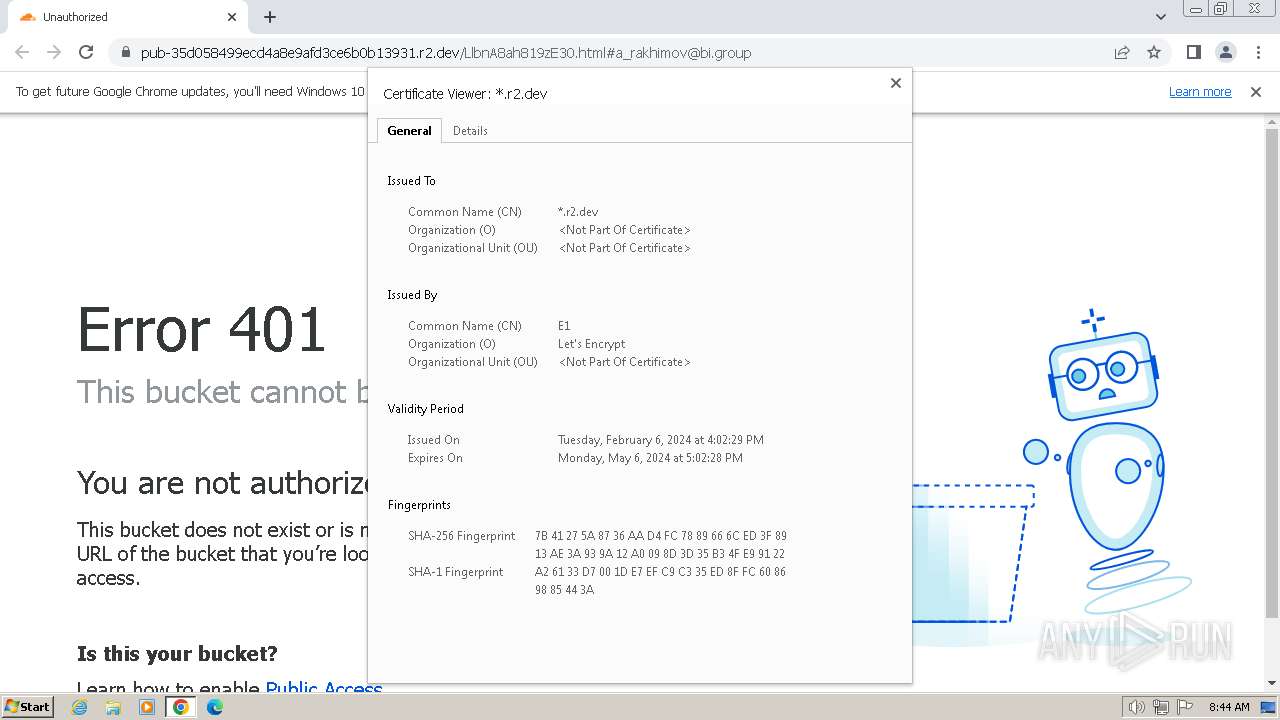This screenshot has height=720, width=1280.
Task: Click the '*.r2.dev' Common Name value
Action: (578, 212)
